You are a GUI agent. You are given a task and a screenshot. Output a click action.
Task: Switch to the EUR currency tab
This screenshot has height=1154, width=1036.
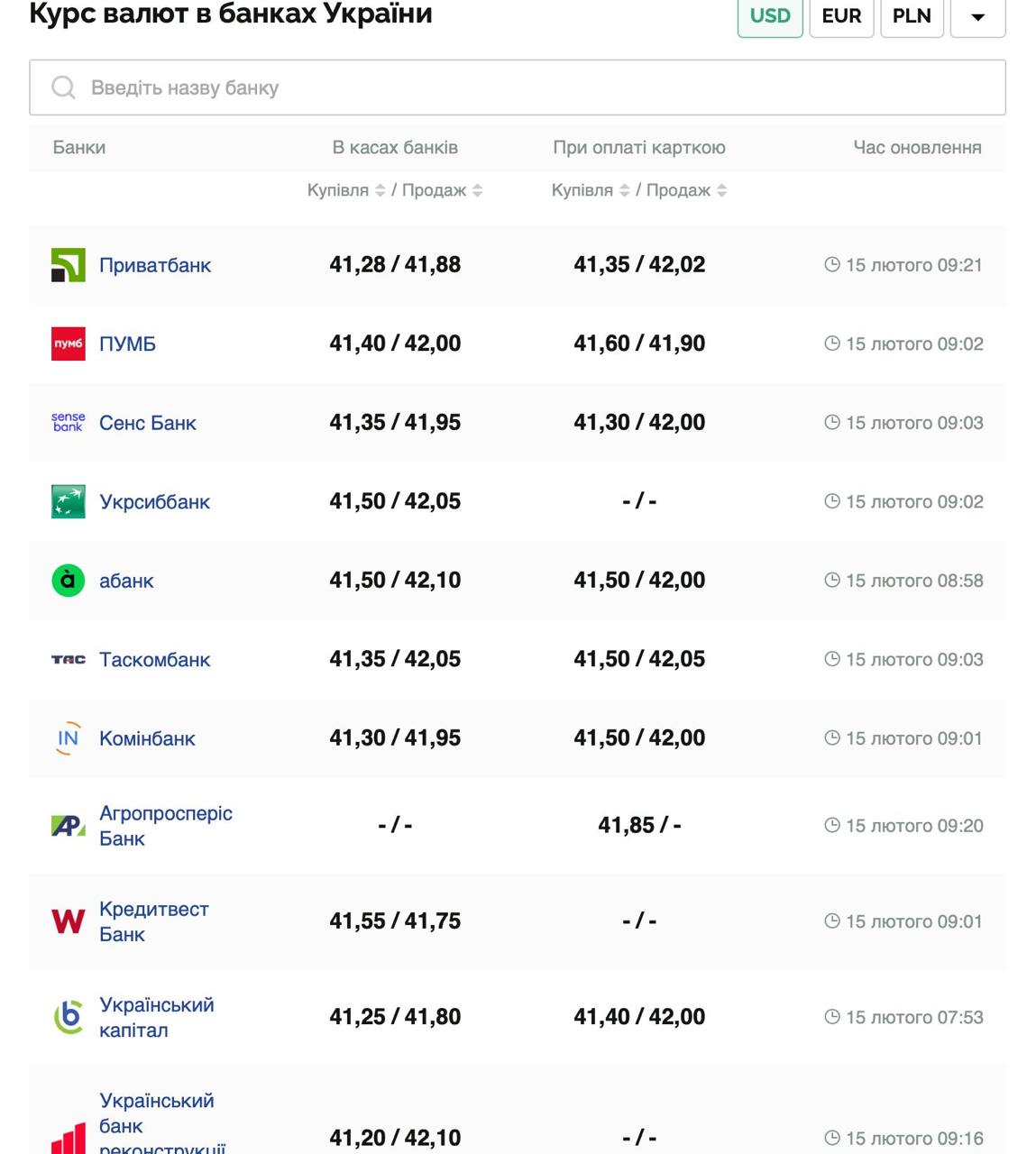pos(841,17)
